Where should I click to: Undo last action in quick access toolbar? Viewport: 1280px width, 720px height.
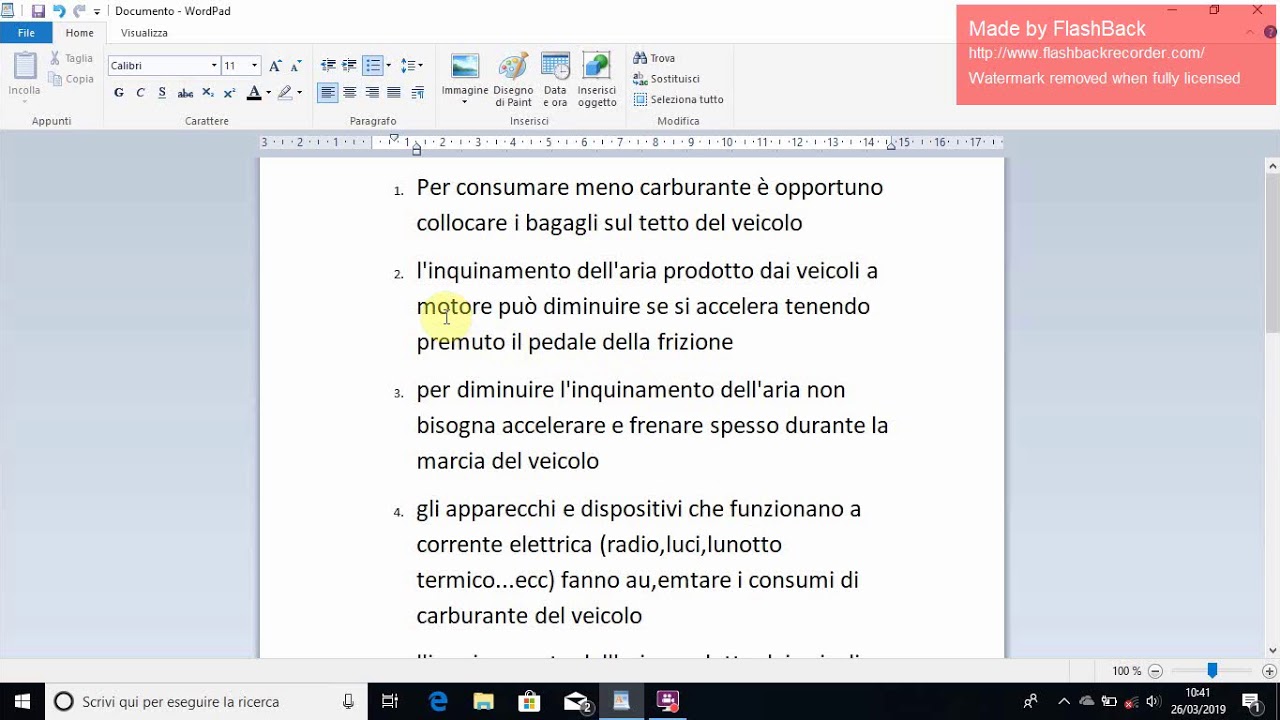point(59,11)
